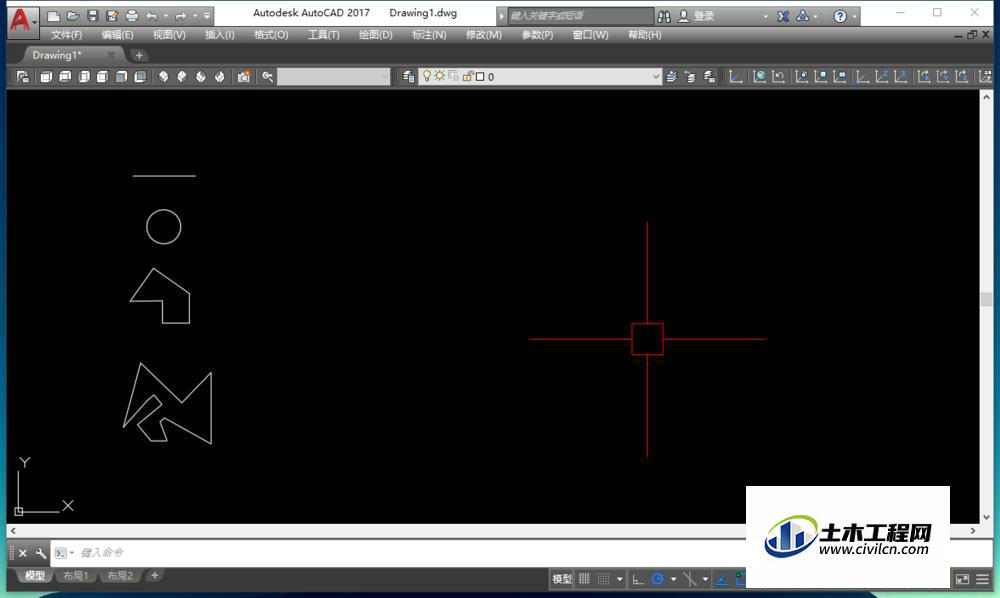Open the Layer States Manager icon
The image size is (1000, 598).
coord(709,77)
